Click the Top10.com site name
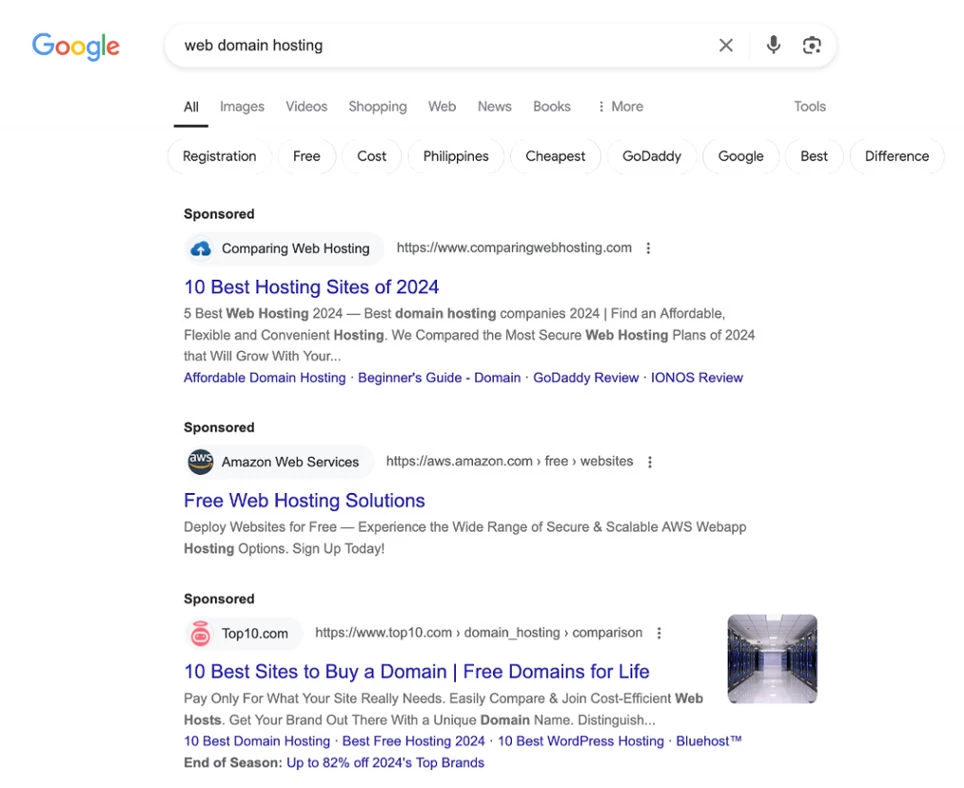This screenshot has height=788, width=964. (255, 634)
